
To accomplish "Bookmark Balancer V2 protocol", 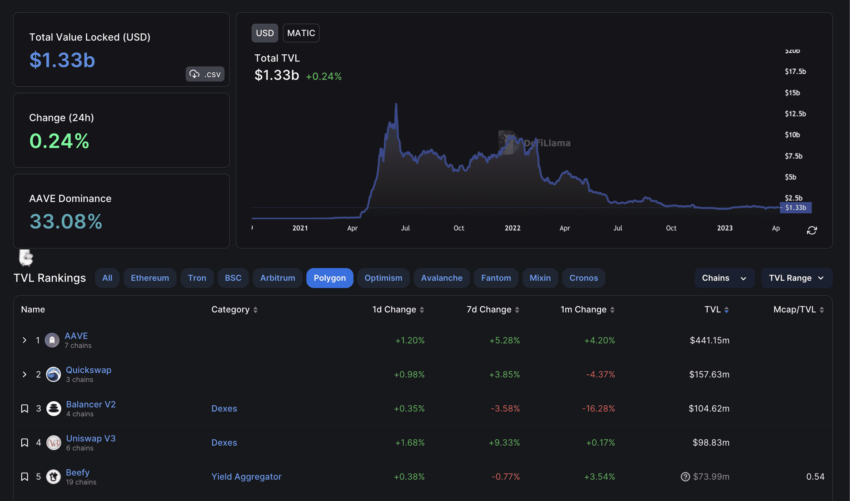I will pyautogui.click(x=24, y=408).
